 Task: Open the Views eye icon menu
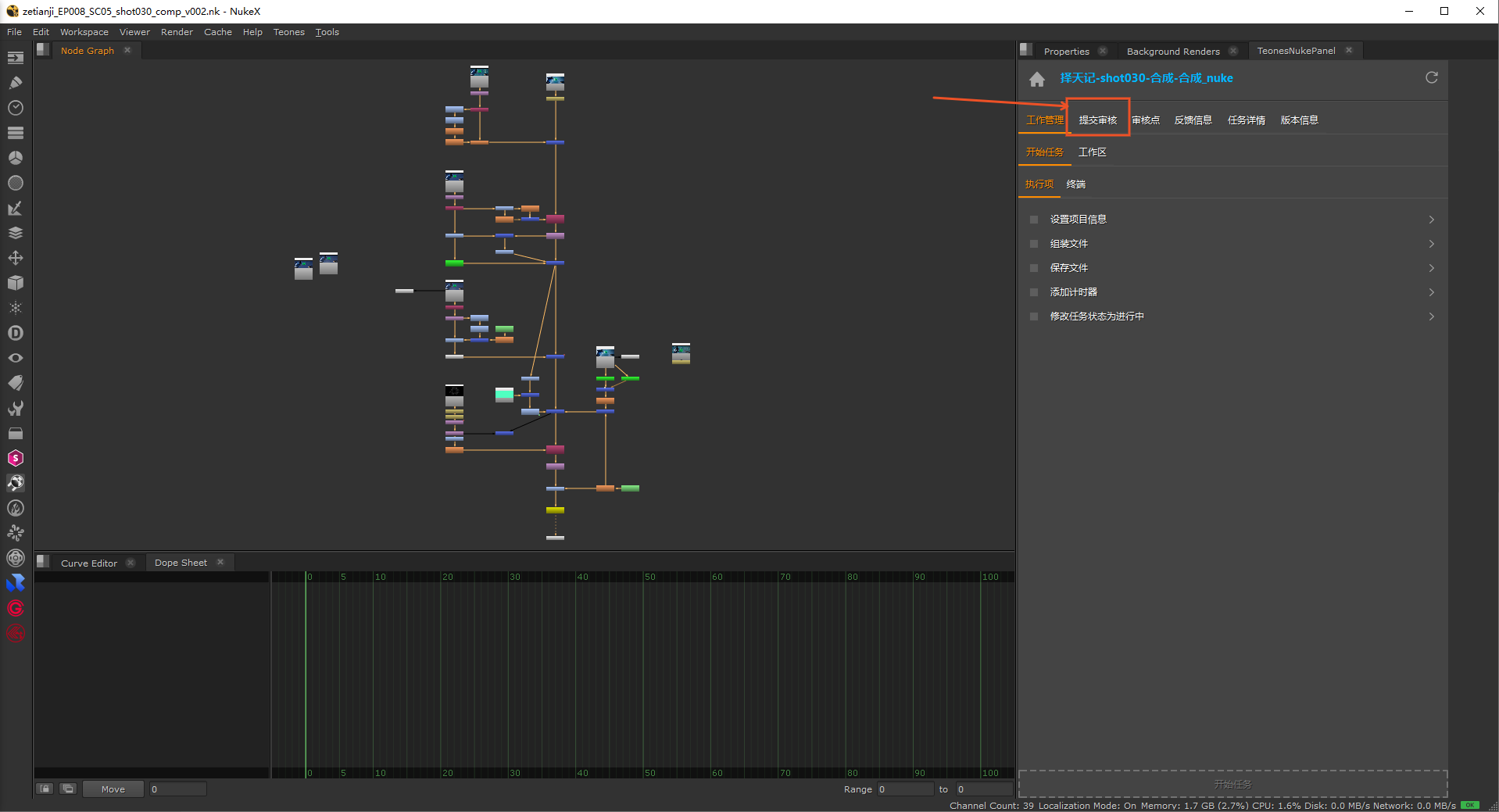tap(16, 358)
